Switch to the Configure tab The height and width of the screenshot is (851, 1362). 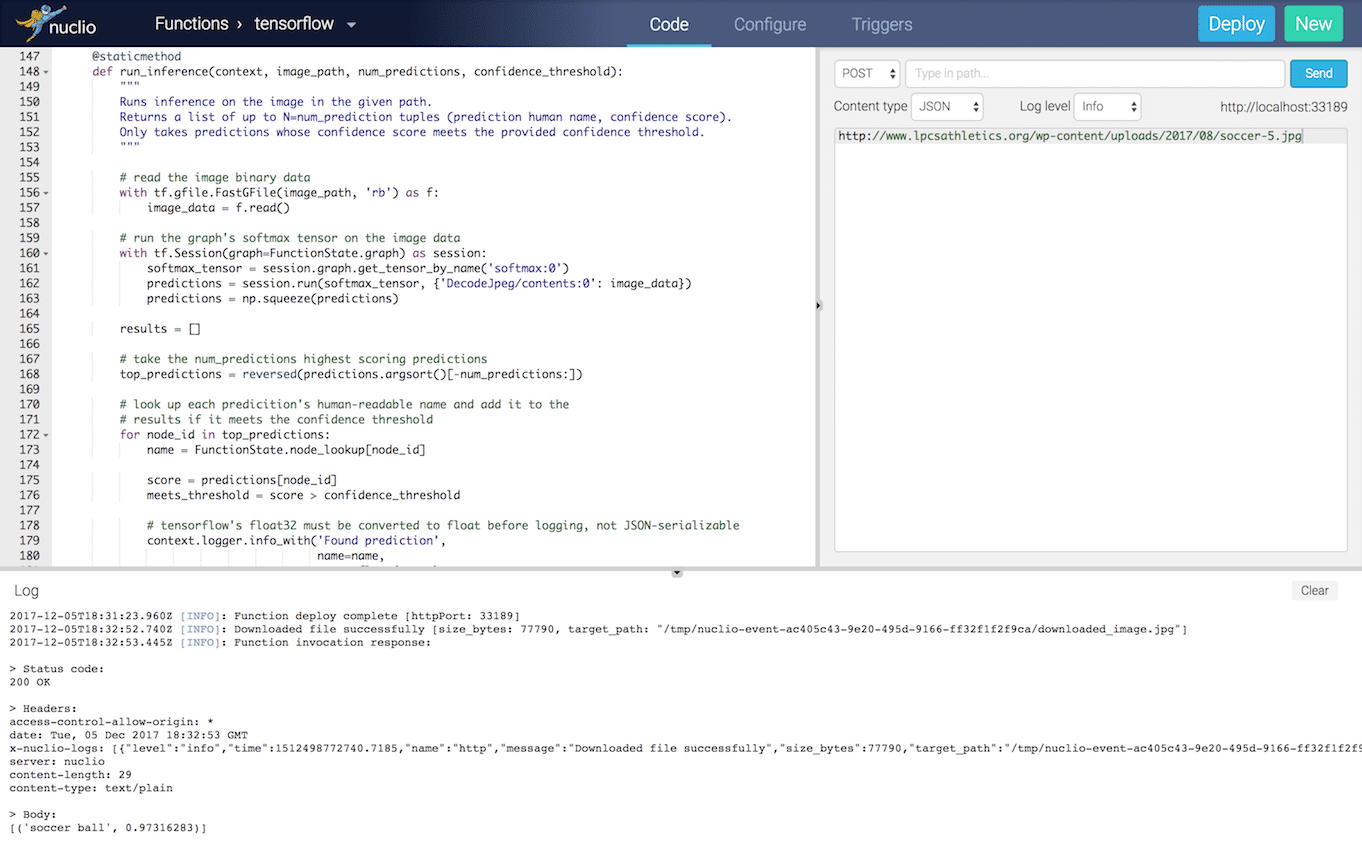click(769, 24)
